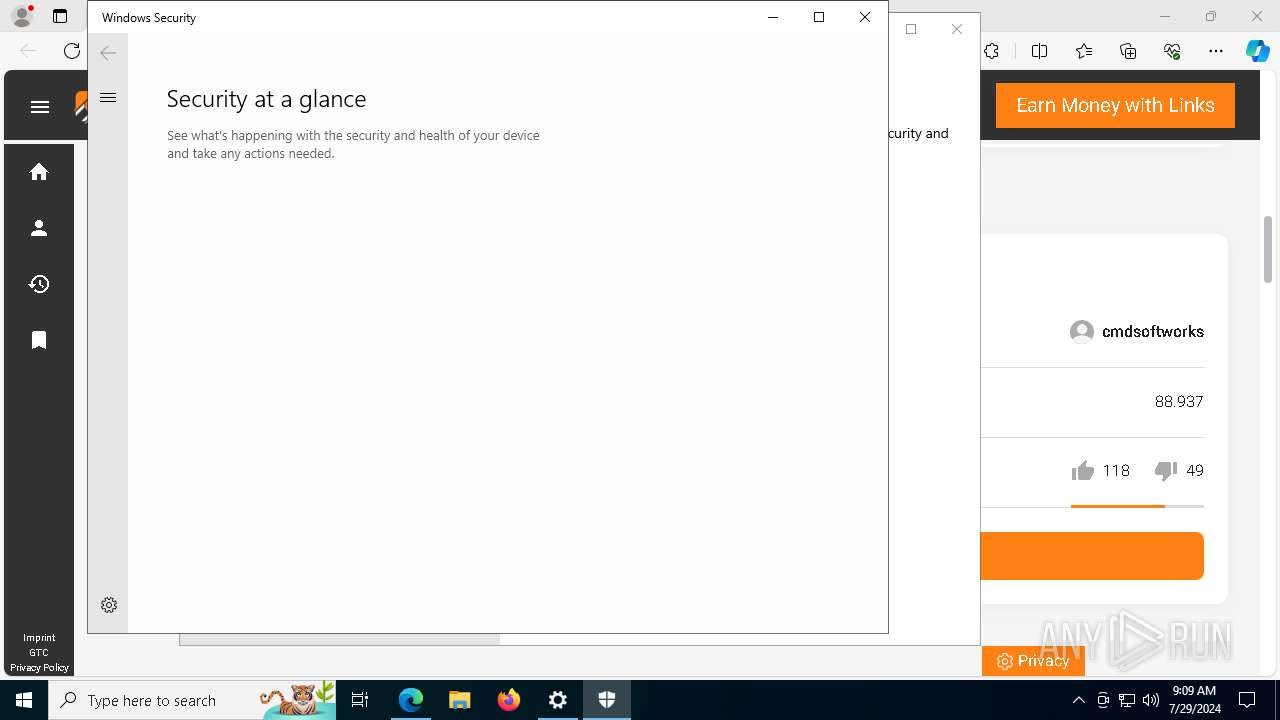Screen dimensions: 1280x720
Task: Click Earn Money with Links button
Action: coord(1115,105)
